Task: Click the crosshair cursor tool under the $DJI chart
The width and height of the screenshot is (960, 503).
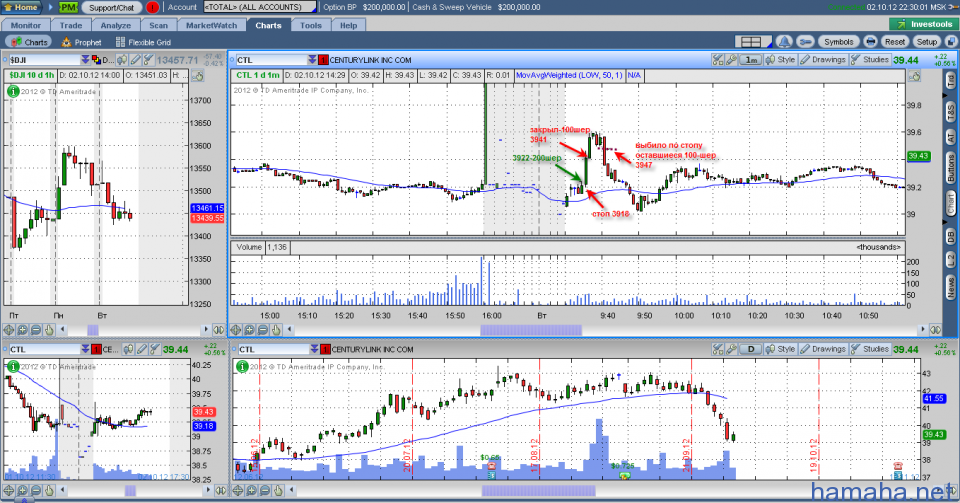Action: [9, 330]
